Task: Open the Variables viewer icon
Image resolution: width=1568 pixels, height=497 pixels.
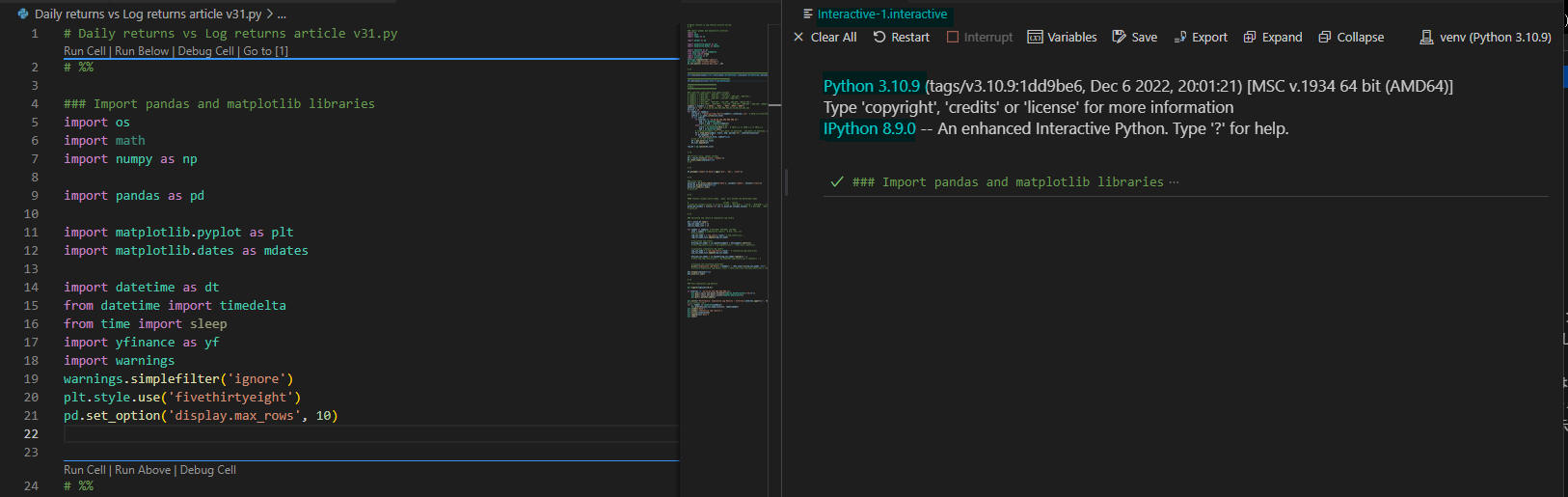Action: coord(1035,37)
